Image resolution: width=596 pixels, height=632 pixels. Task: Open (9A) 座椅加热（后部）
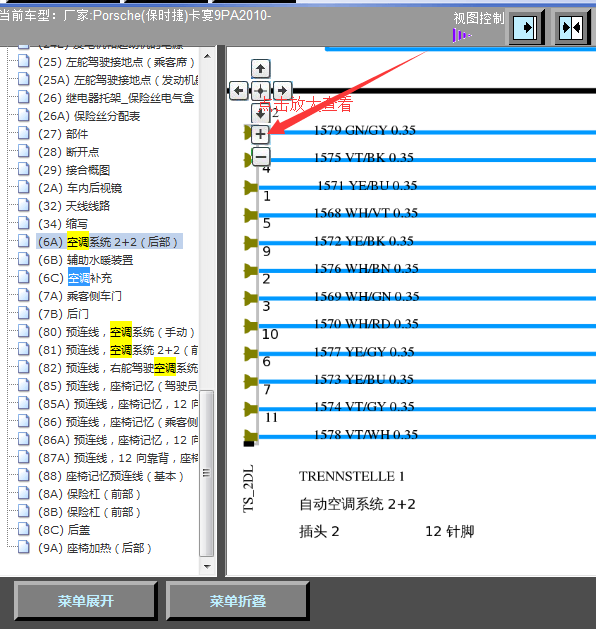click(x=95, y=548)
